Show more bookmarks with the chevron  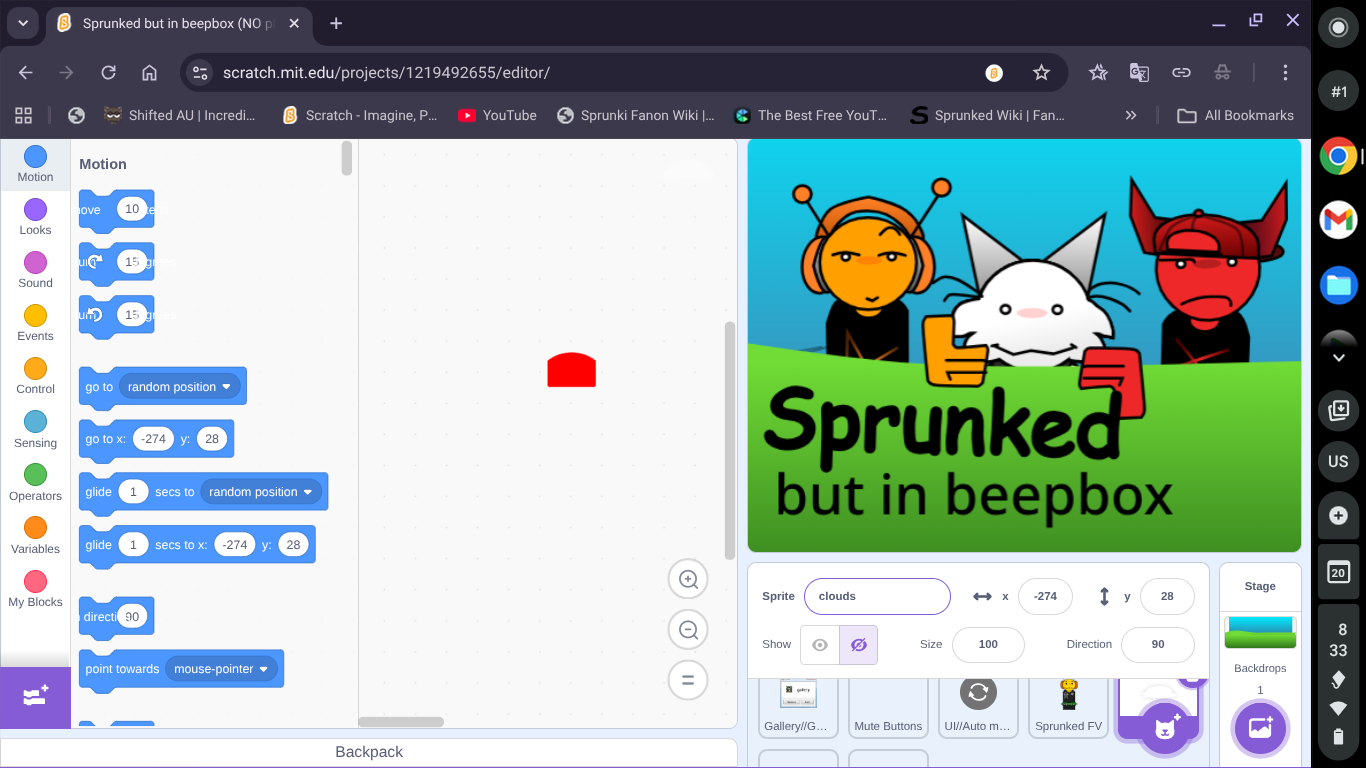coord(1131,115)
